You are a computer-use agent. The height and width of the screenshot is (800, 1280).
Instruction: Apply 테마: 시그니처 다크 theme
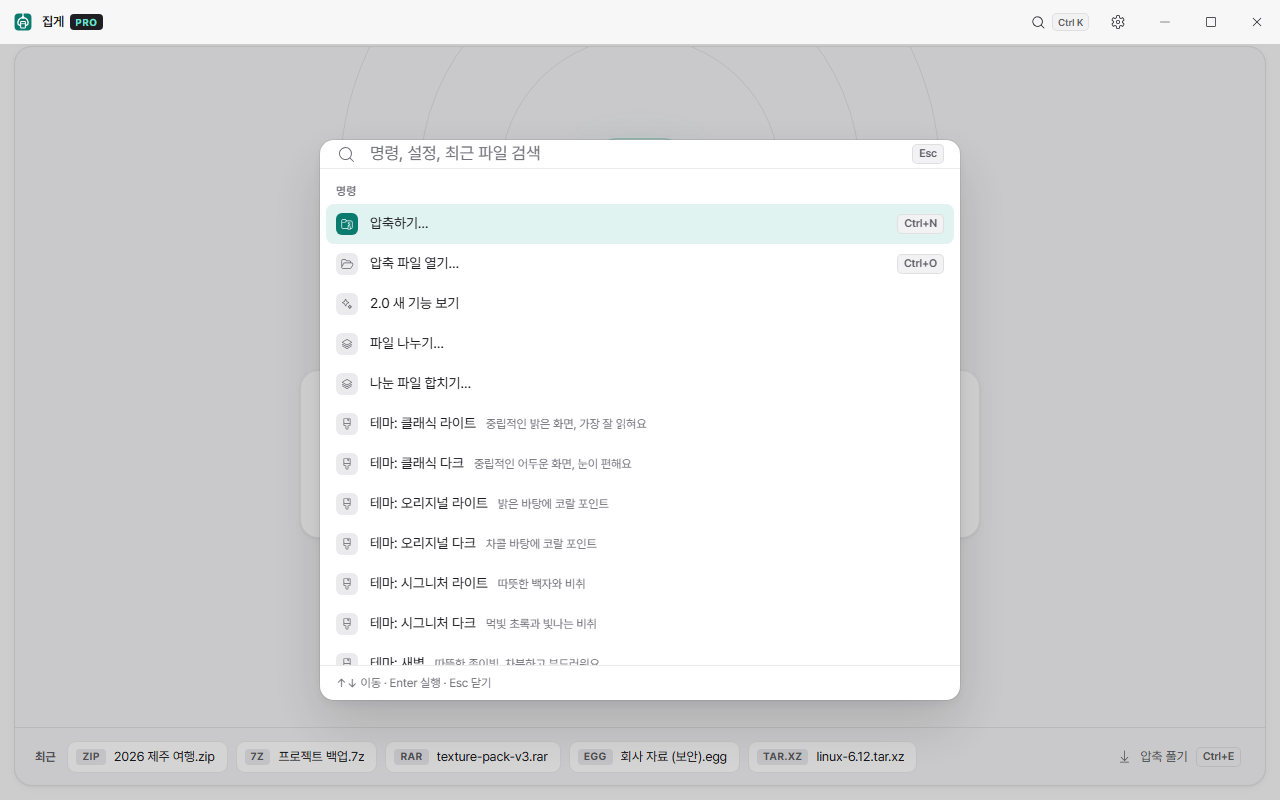pos(640,624)
